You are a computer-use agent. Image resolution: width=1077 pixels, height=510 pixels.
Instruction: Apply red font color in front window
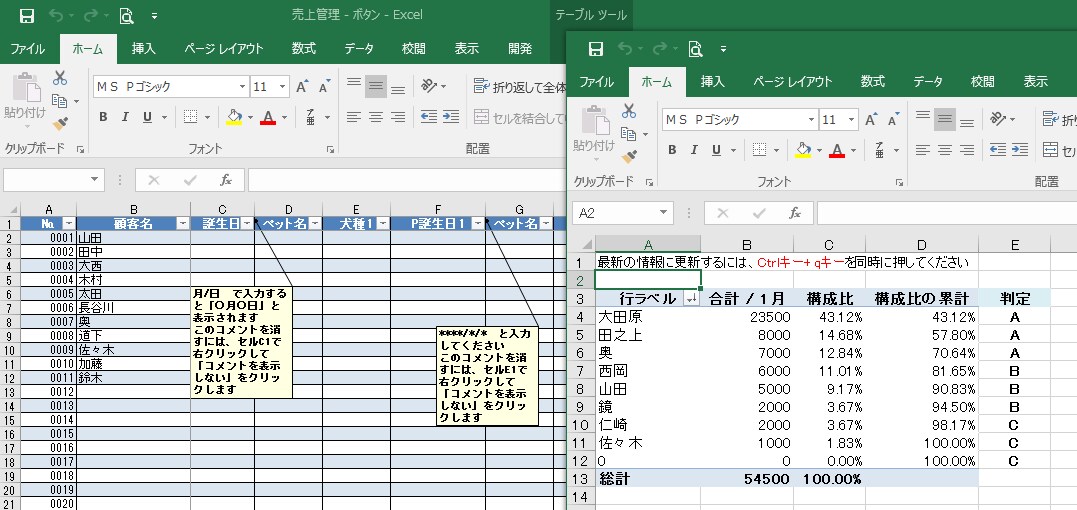837,150
